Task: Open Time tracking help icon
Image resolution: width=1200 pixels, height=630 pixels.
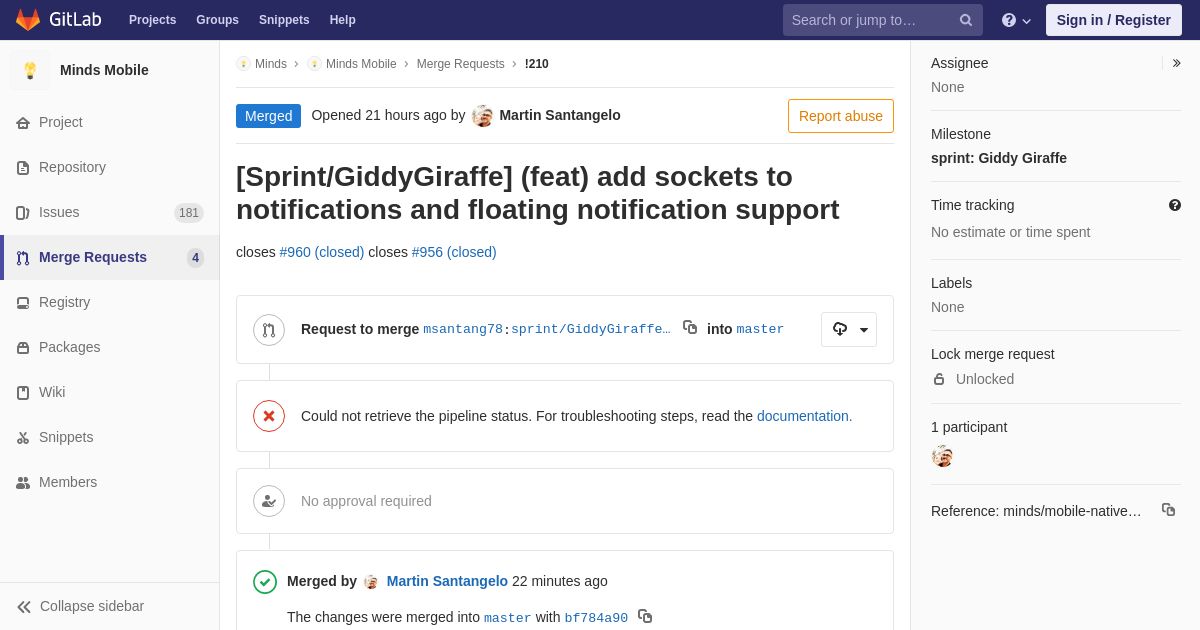Action: (1175, 205)
